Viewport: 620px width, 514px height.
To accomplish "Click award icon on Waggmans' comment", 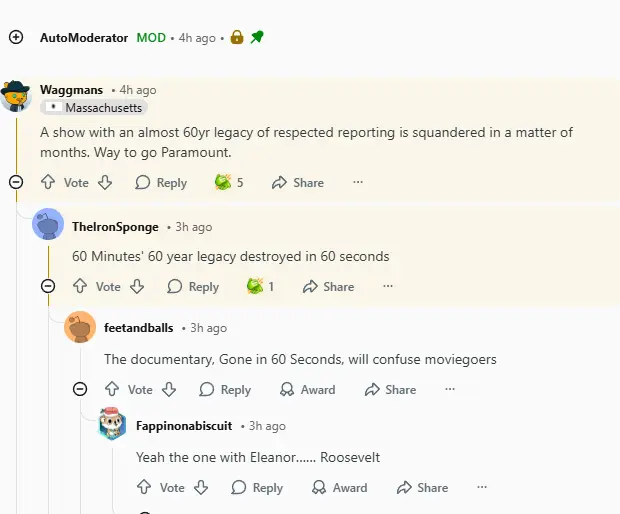I will [223, 183].
